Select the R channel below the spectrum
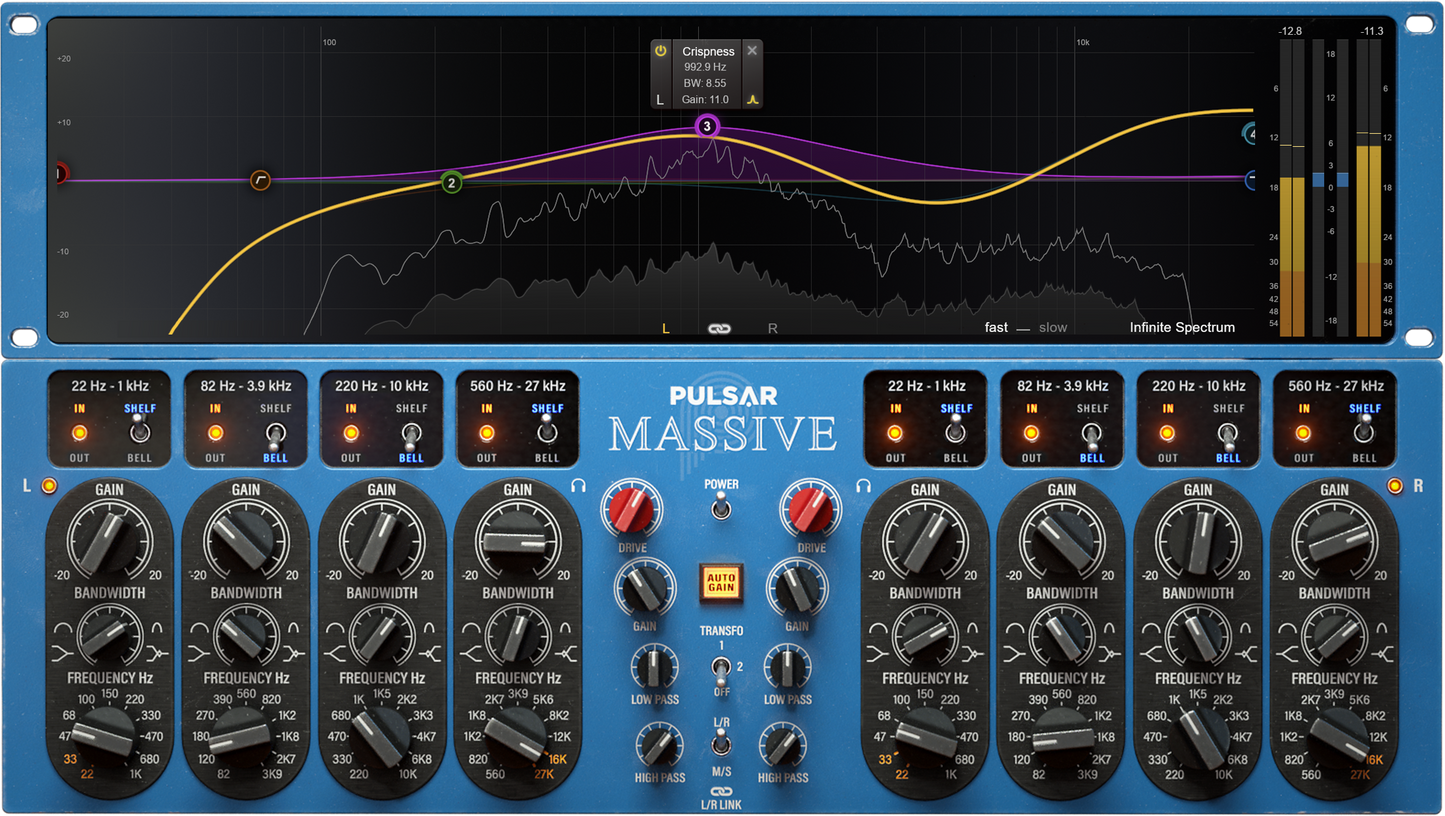The height and width of the screenshot is (816, 1445). (x=773, y=328)
